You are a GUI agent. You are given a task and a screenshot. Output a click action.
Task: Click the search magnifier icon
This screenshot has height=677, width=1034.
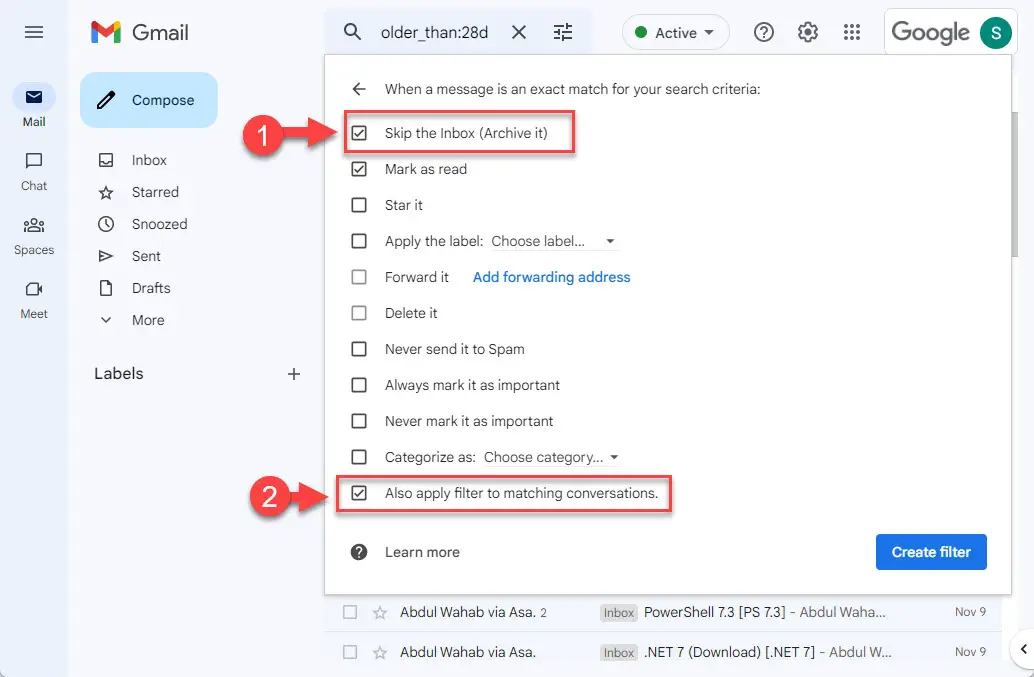[353, 32]
